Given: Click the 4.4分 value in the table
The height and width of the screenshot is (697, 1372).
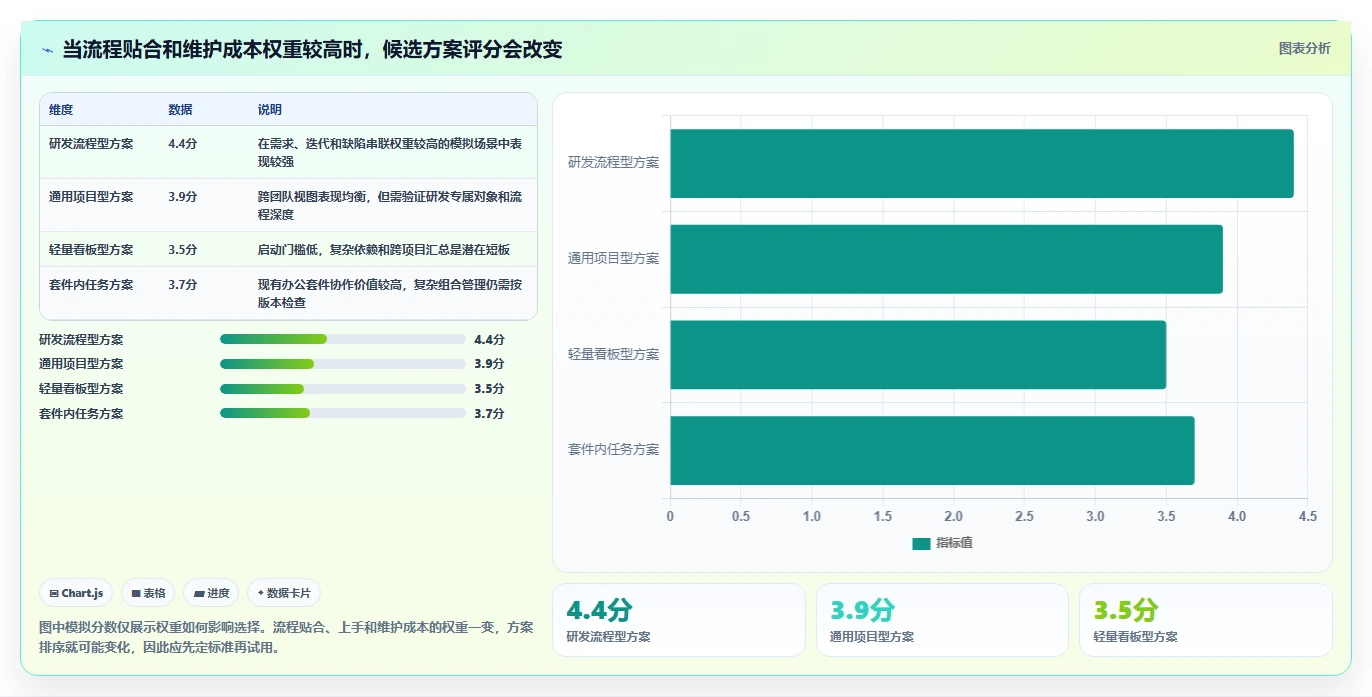Looking at the screenshot, I should [183, 144].
